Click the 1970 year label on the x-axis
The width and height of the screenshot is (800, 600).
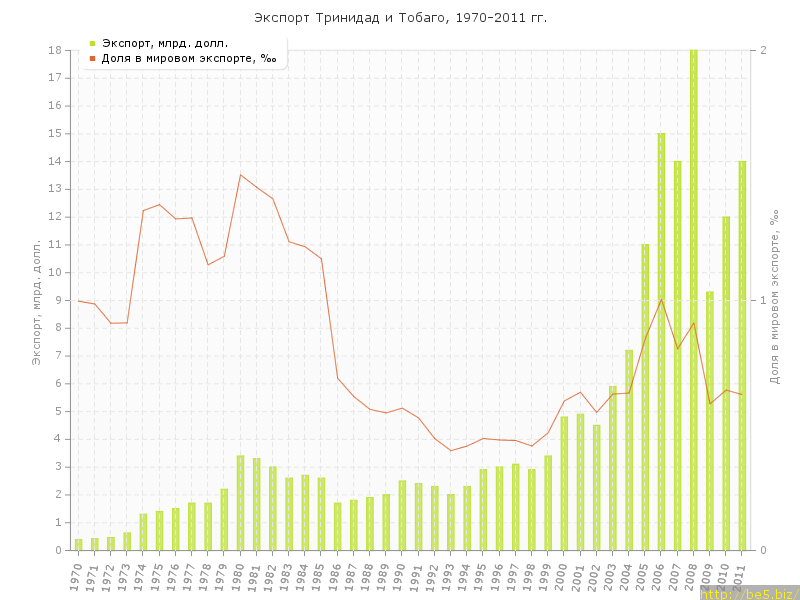76,576
